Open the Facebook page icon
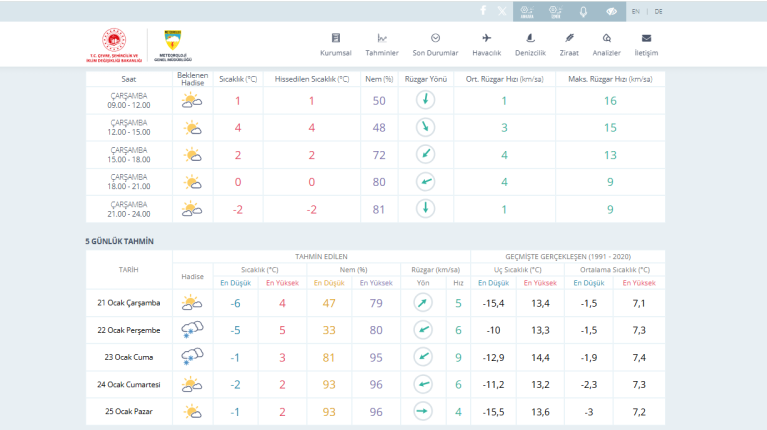This screenshot has width=767, height=430. pos(483,11)
